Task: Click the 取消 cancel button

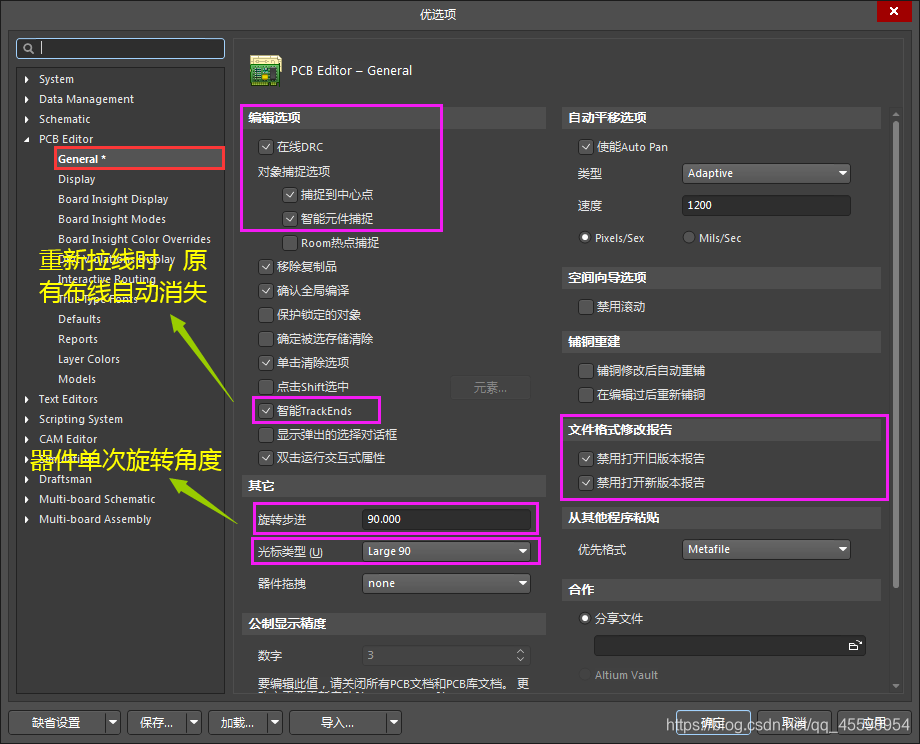Action: pos(794,722)
